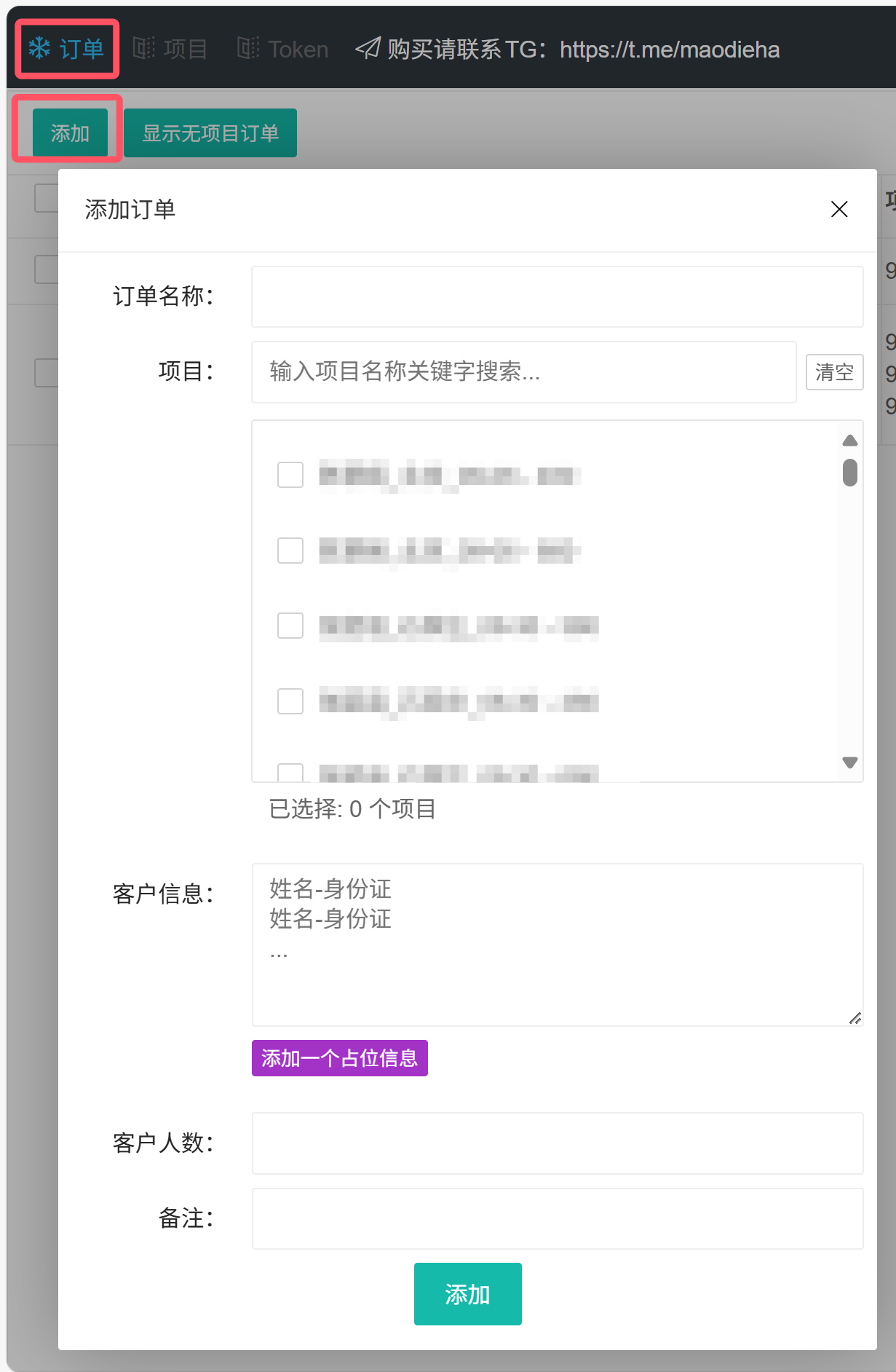Image resolution: width=896 pixels, height=1372 pixels.
Task: Check the first project checkbox in list
Action: pyautogui.click(x=290, y=475)
